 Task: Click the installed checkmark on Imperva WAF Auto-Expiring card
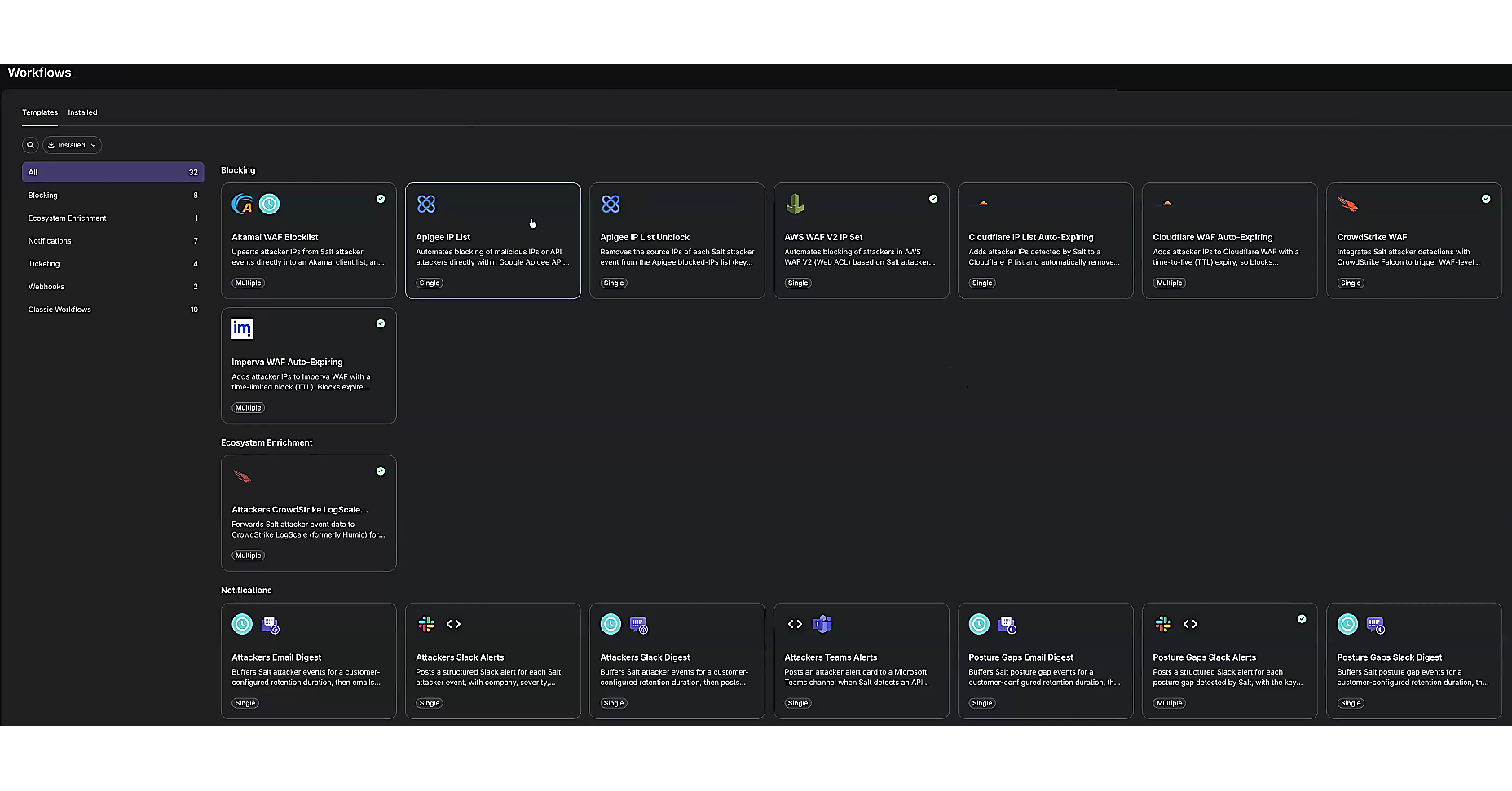coord(381,323)
